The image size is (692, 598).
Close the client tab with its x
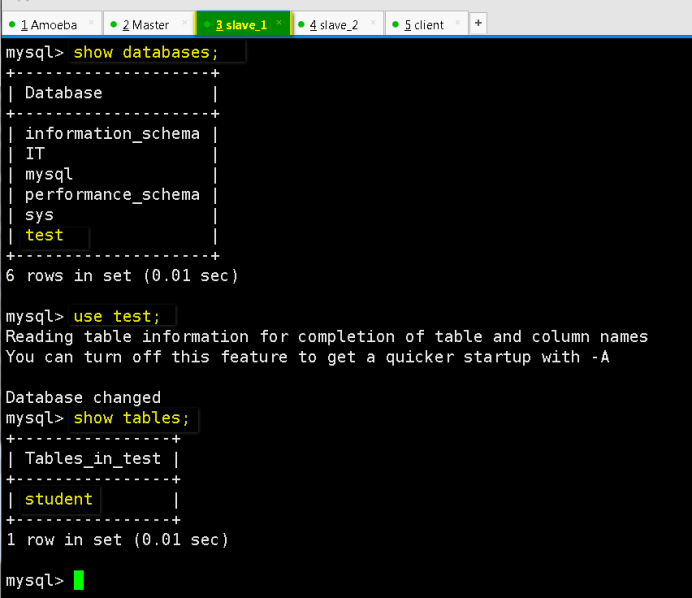click(x=458, y=22)
